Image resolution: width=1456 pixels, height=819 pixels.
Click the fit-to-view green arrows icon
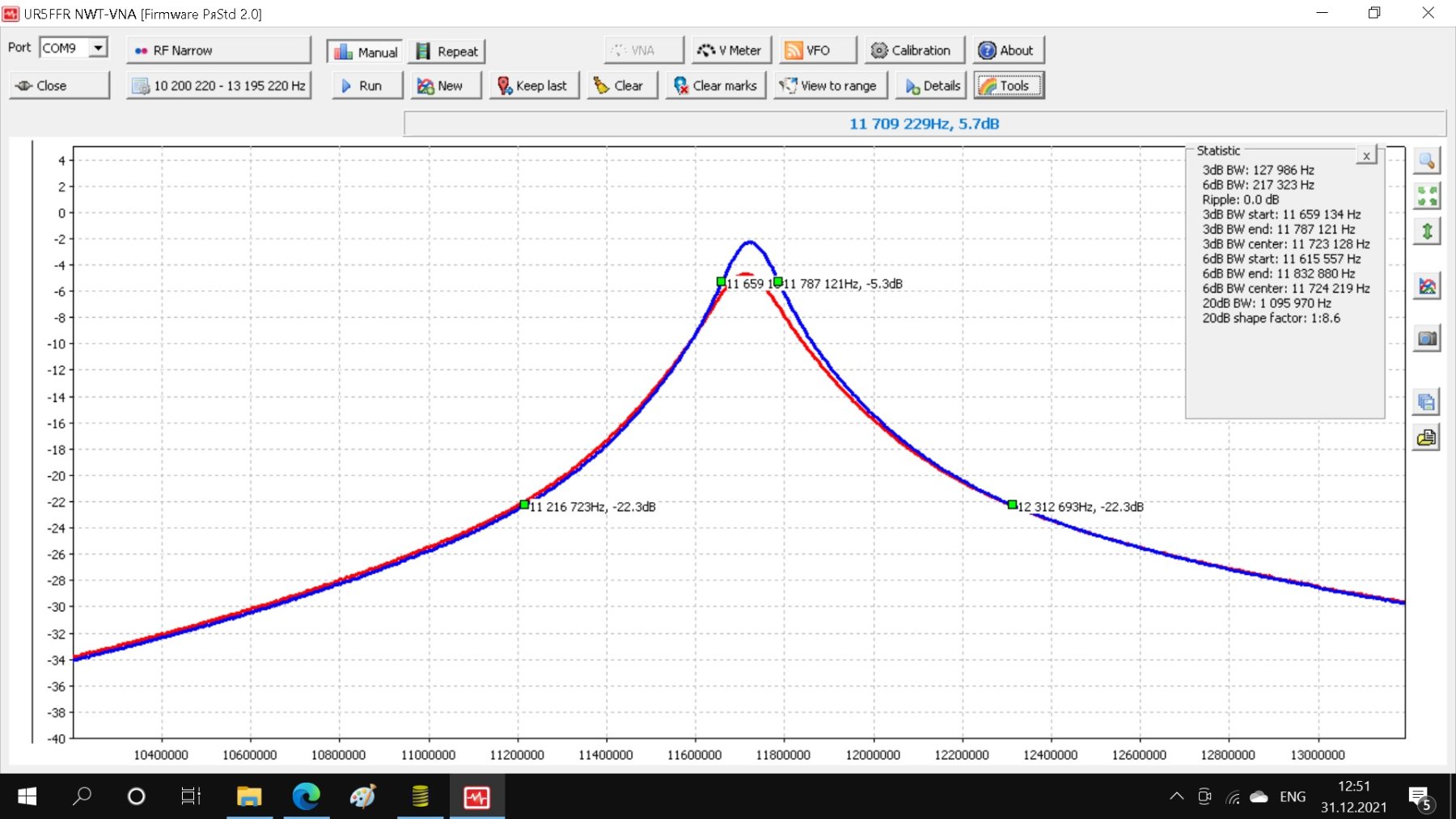click(1426, 196)
